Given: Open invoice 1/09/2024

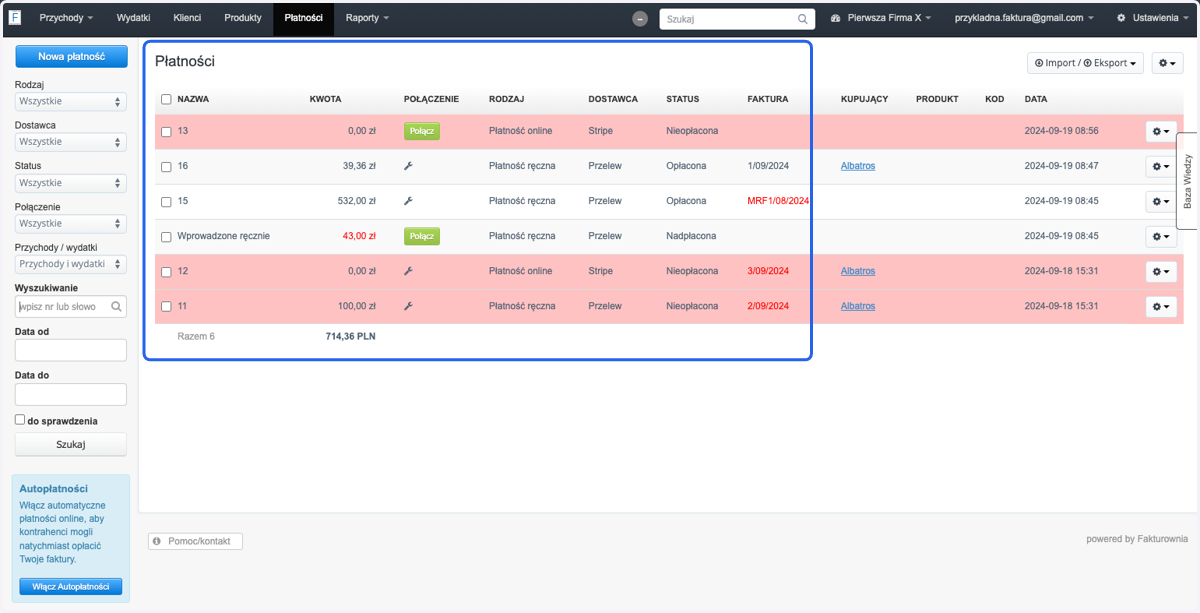Looking at the screenshot, I should pos(768,166).
